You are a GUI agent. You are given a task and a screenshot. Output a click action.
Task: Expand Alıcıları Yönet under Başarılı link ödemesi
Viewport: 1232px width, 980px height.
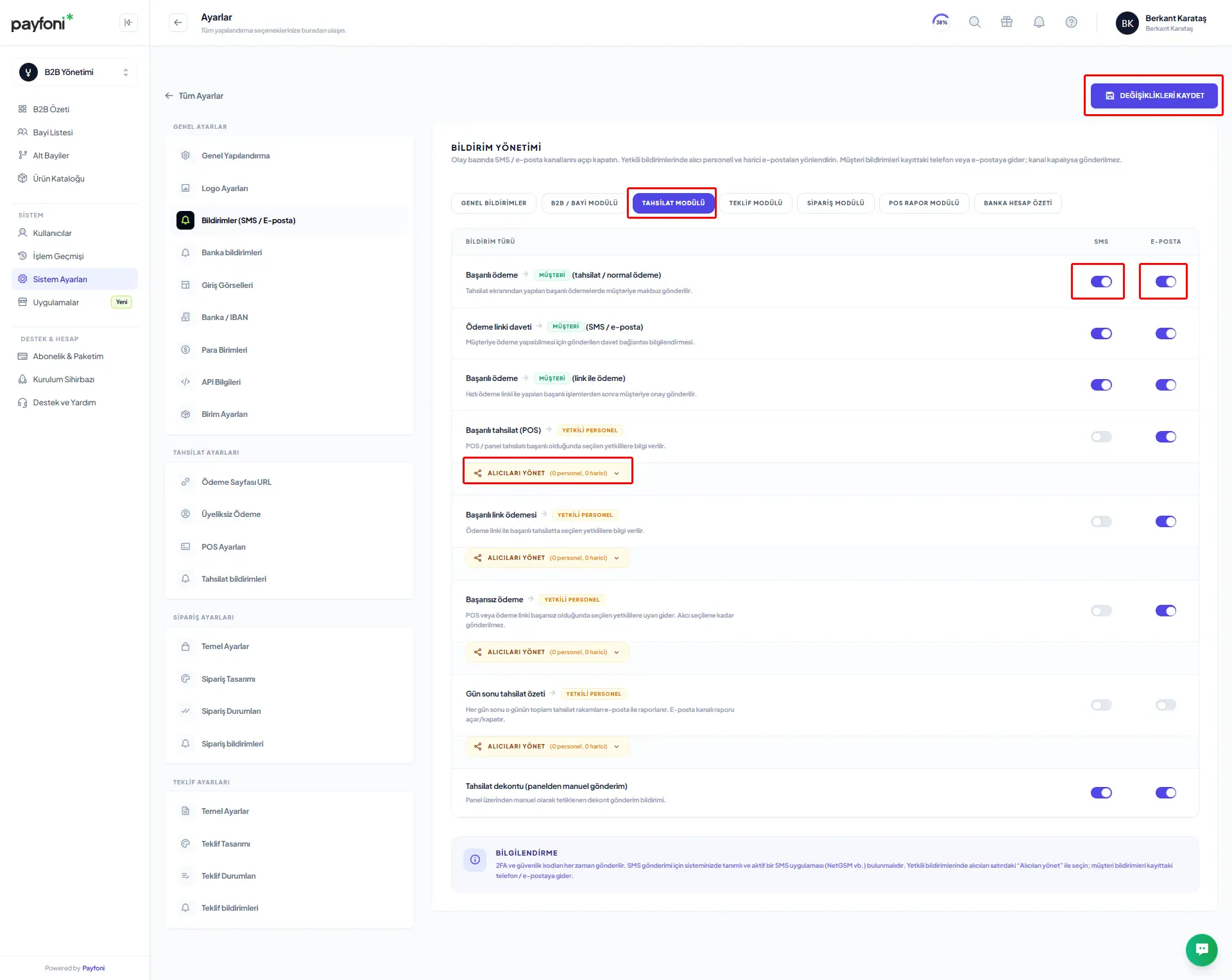[x=547, y=558]
